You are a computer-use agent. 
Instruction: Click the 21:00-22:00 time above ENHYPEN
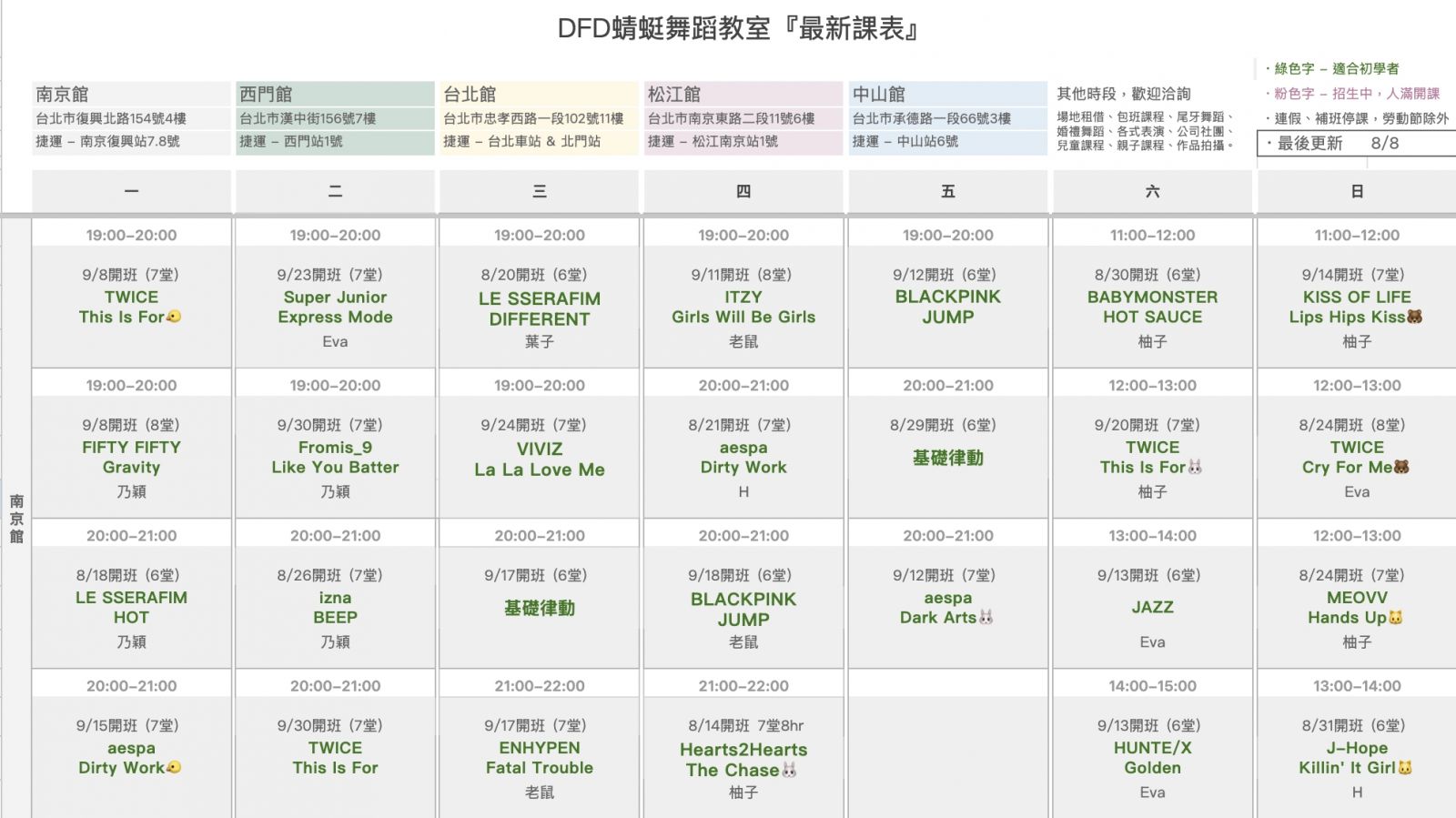(539, 686)
